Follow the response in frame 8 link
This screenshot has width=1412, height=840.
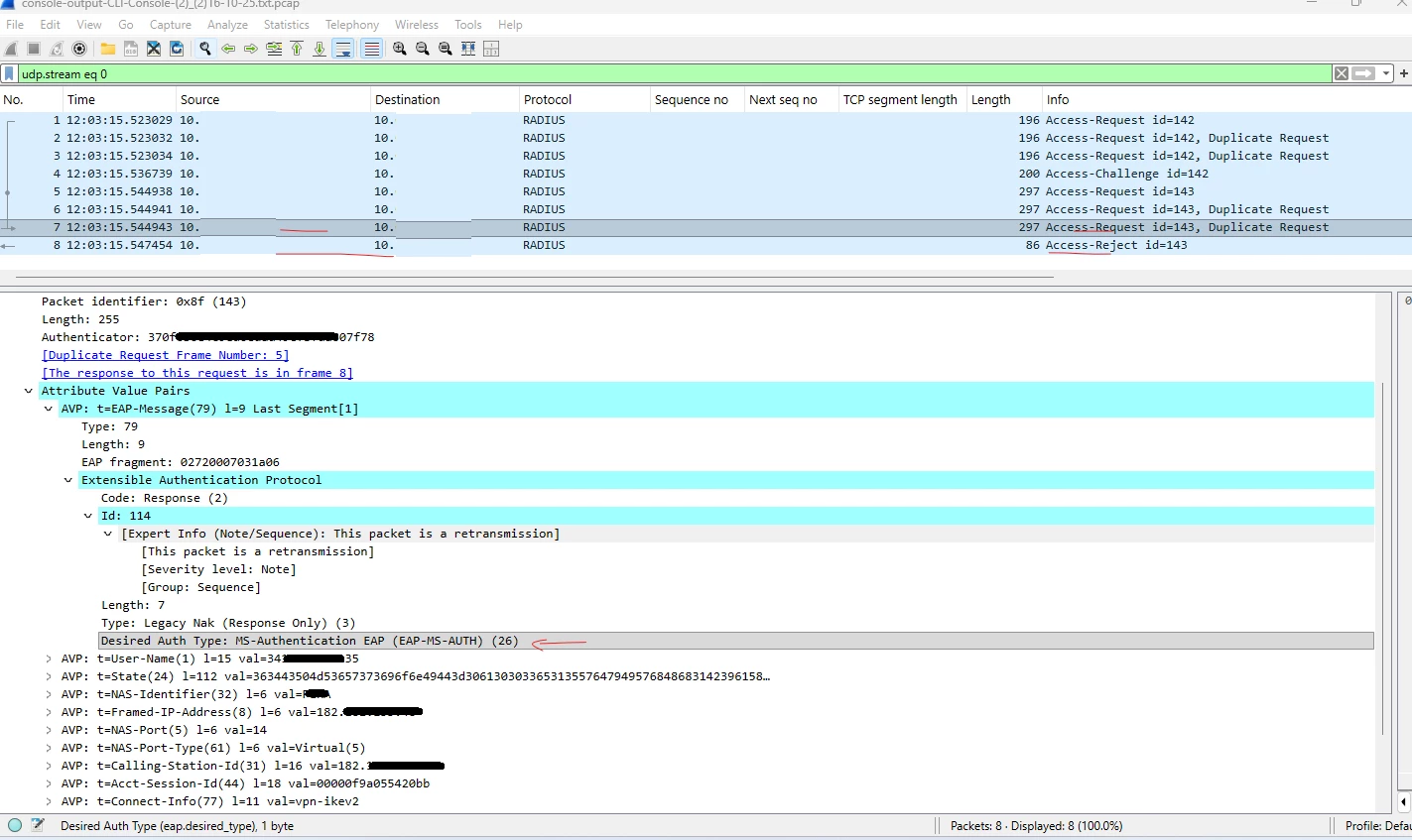point(197,373)
